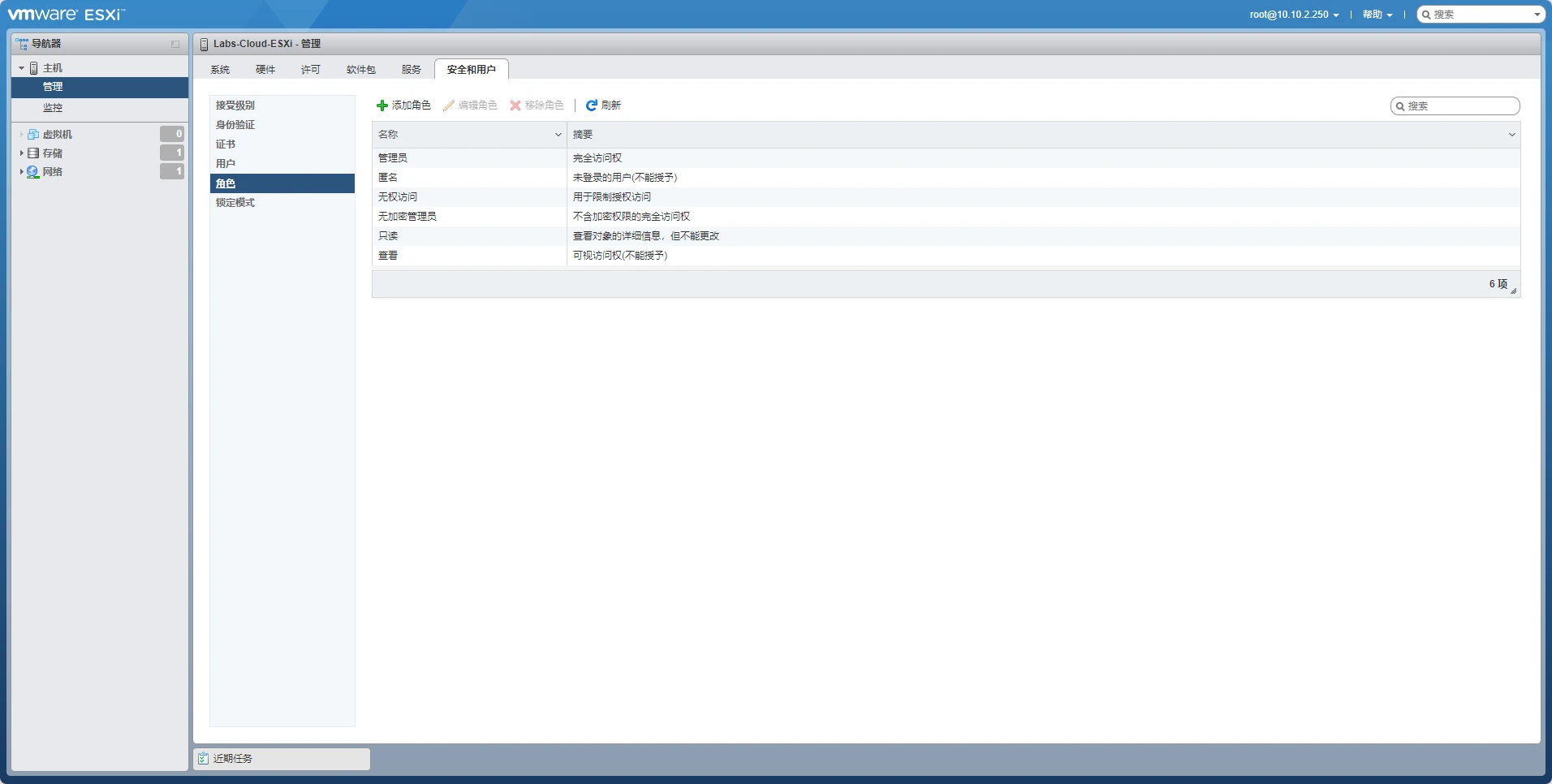The height and width of the screenshot is (784, 1552).
Task: Click the navigator panel collapse icon
Action: point(175,44)
